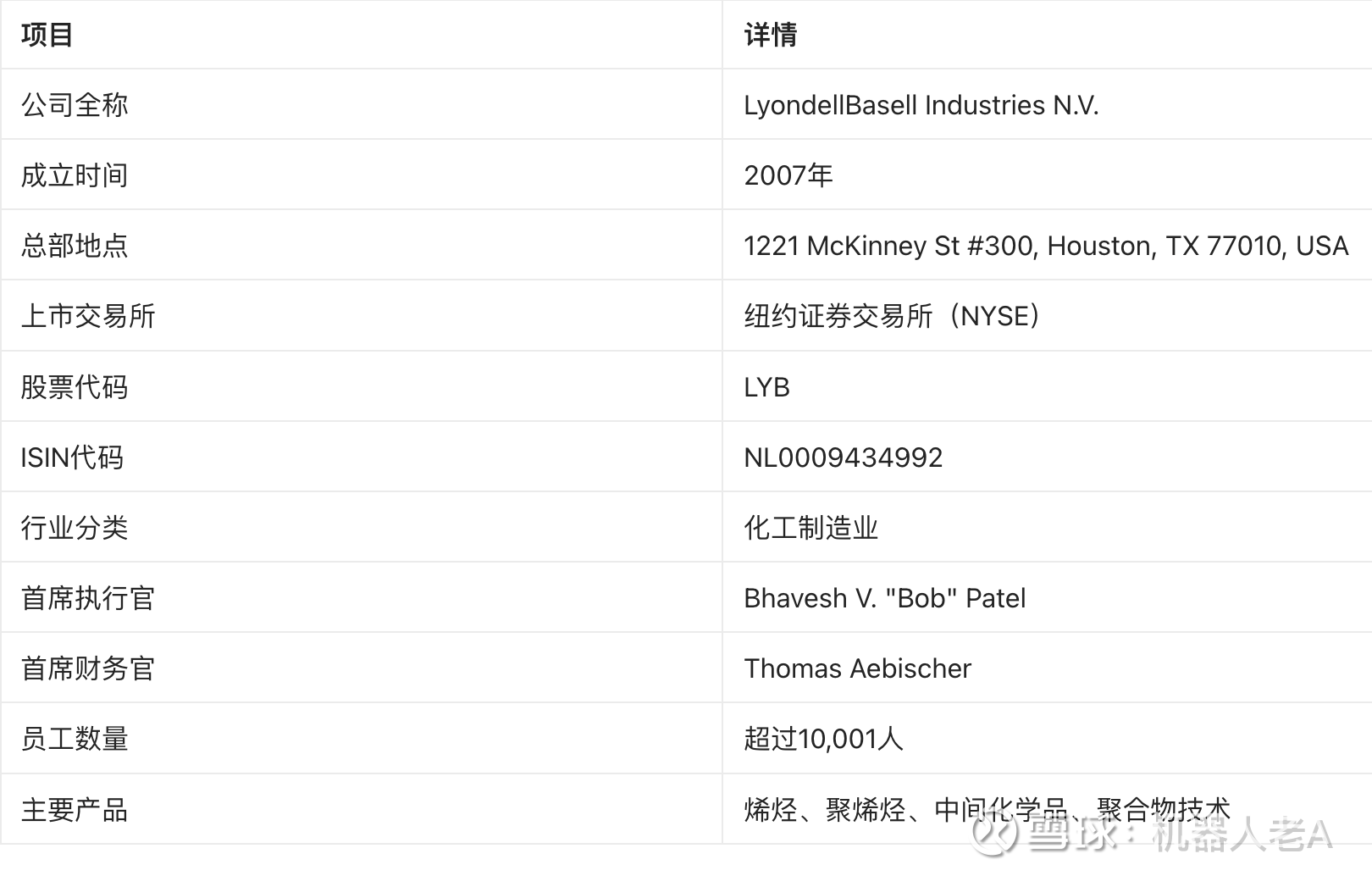The width and height of the screenshot is (1372, 876).
Task: Click the 首席执行官 label
Action: (x=88, y=598)
